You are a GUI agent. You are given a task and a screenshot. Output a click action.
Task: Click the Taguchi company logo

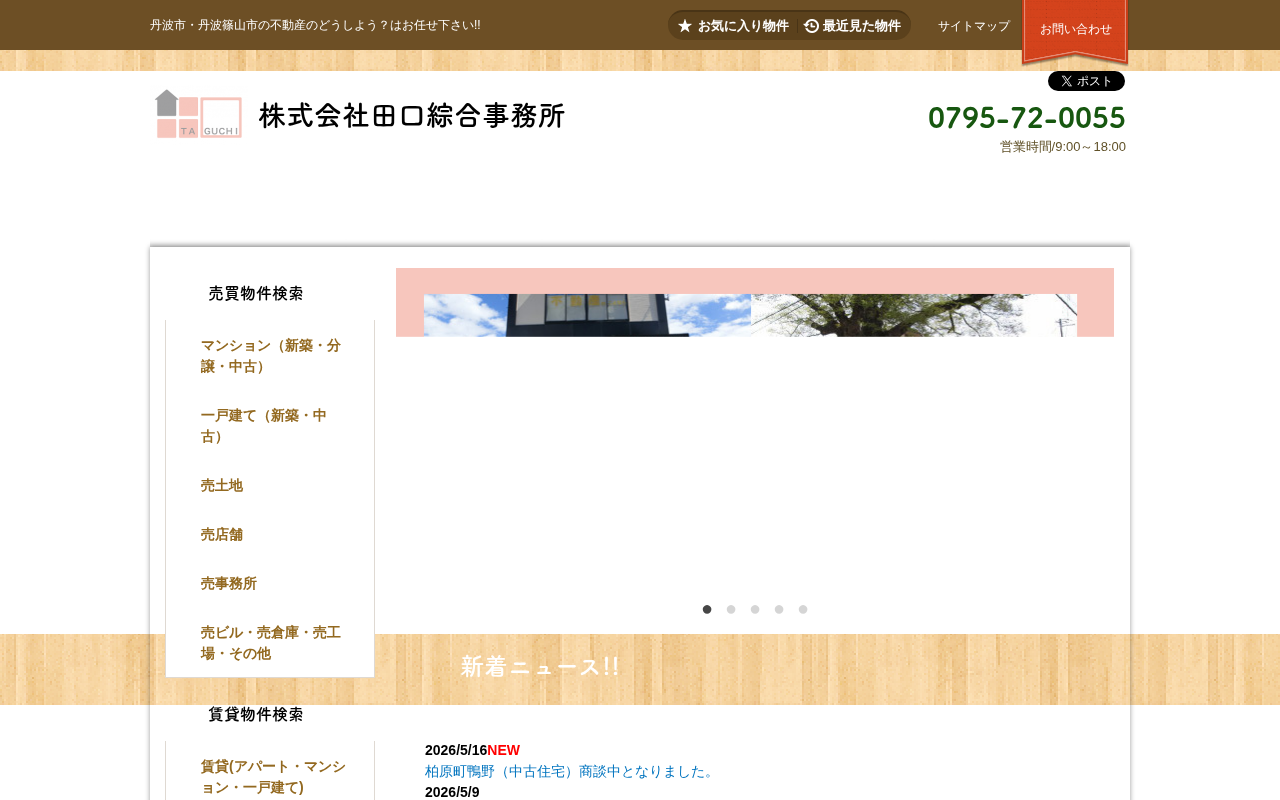pyautogui.click(x=360, y=114)
